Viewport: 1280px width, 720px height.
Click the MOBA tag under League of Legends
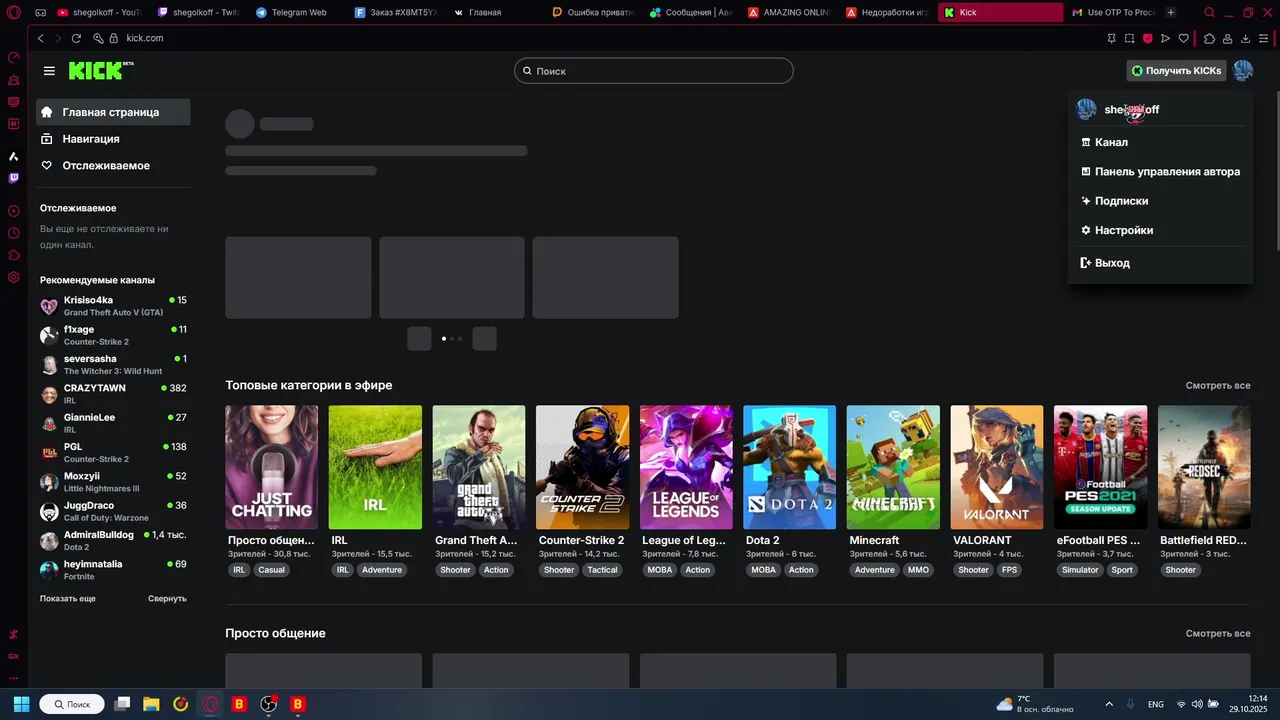tap(660, 570)
